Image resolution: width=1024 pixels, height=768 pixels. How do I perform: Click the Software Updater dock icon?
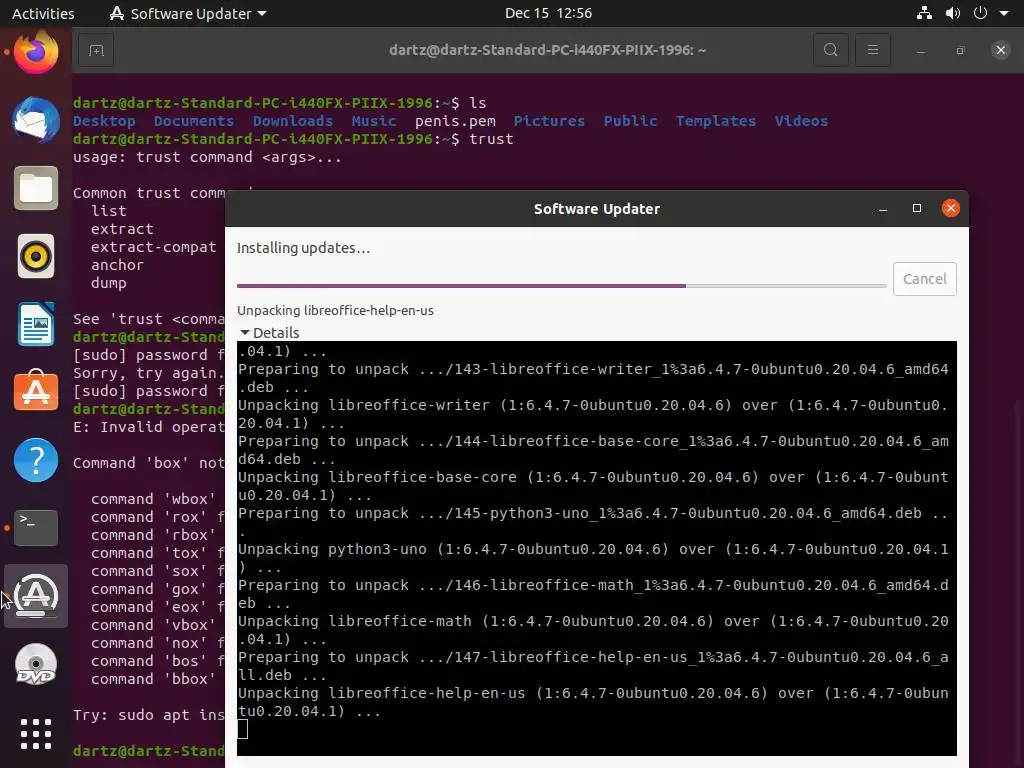(36, 596)
